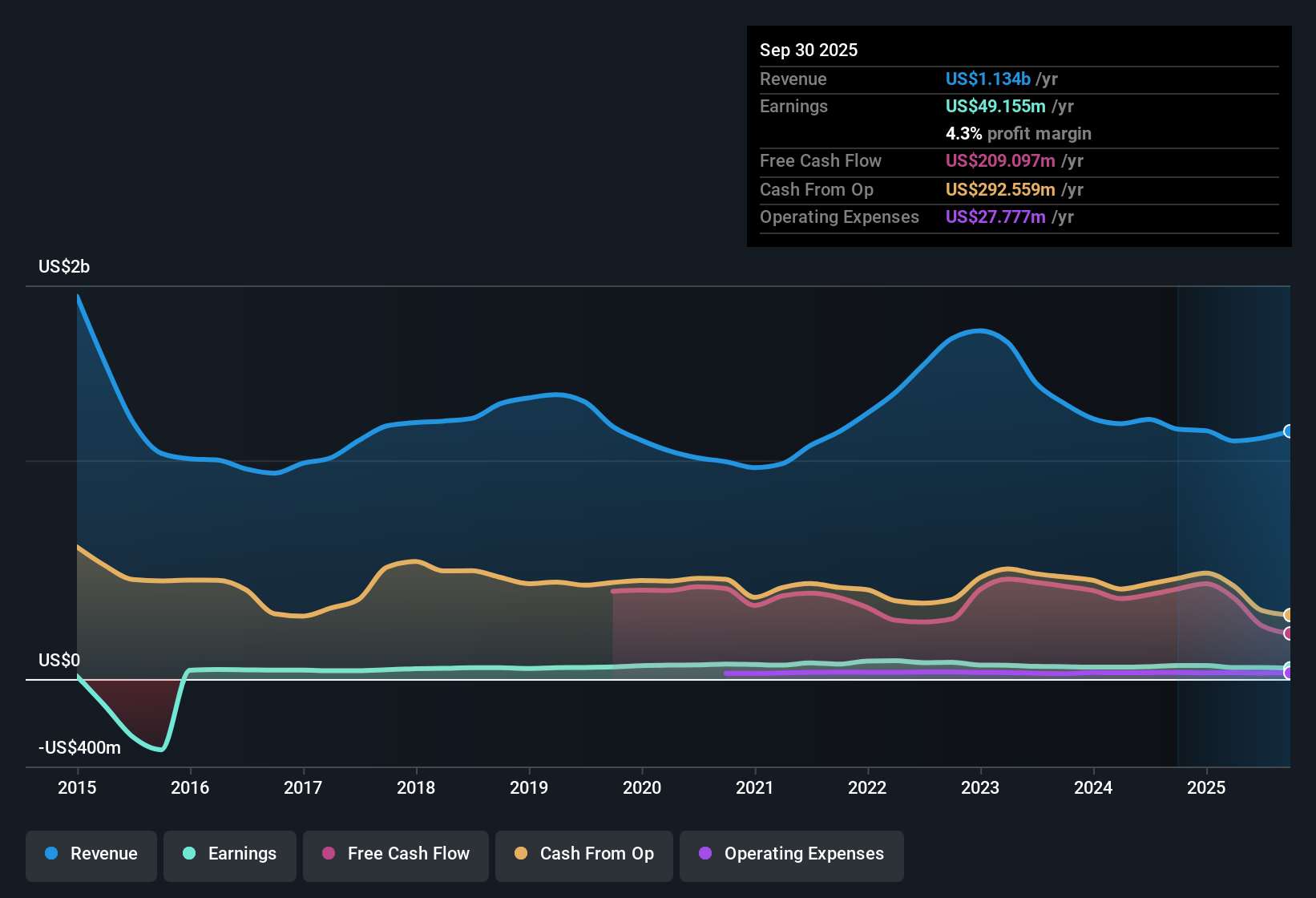Click the US$1.134b revenue value
The width and height of the screenshot is (1316, 898).
987,79
